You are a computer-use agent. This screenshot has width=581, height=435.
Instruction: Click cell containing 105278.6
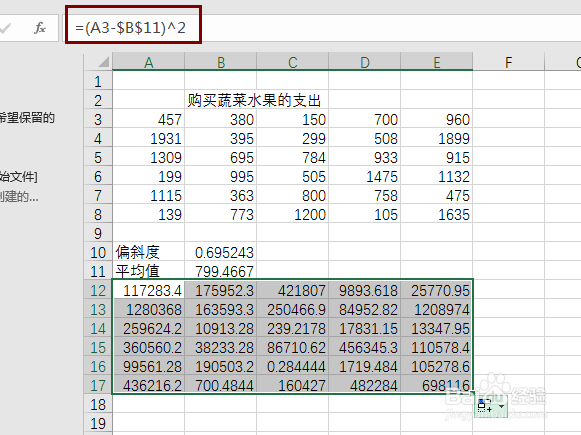[x=436, y=366]
